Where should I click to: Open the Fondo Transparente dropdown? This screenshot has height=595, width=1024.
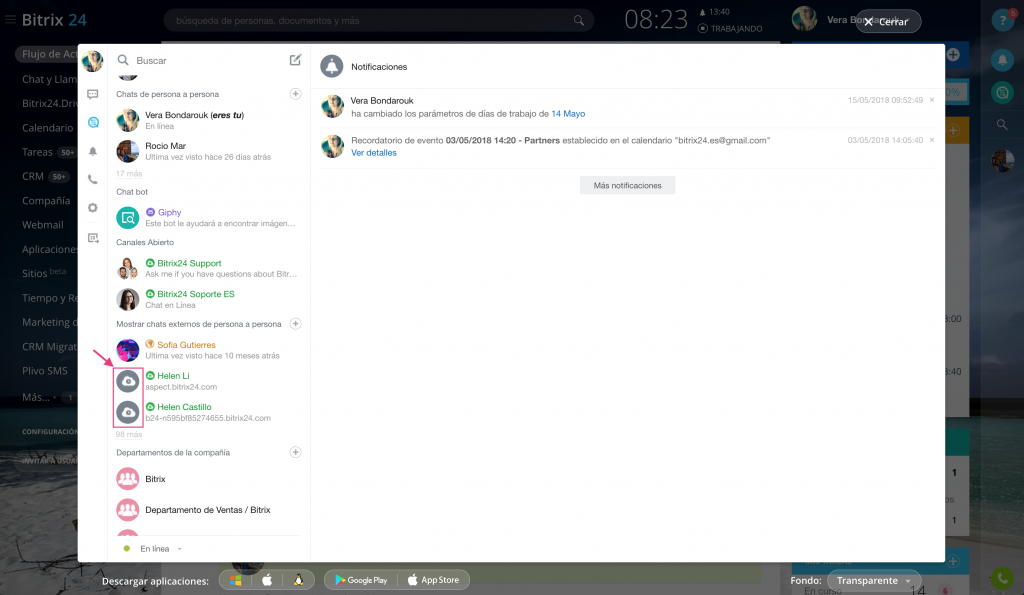click(874, 580)
